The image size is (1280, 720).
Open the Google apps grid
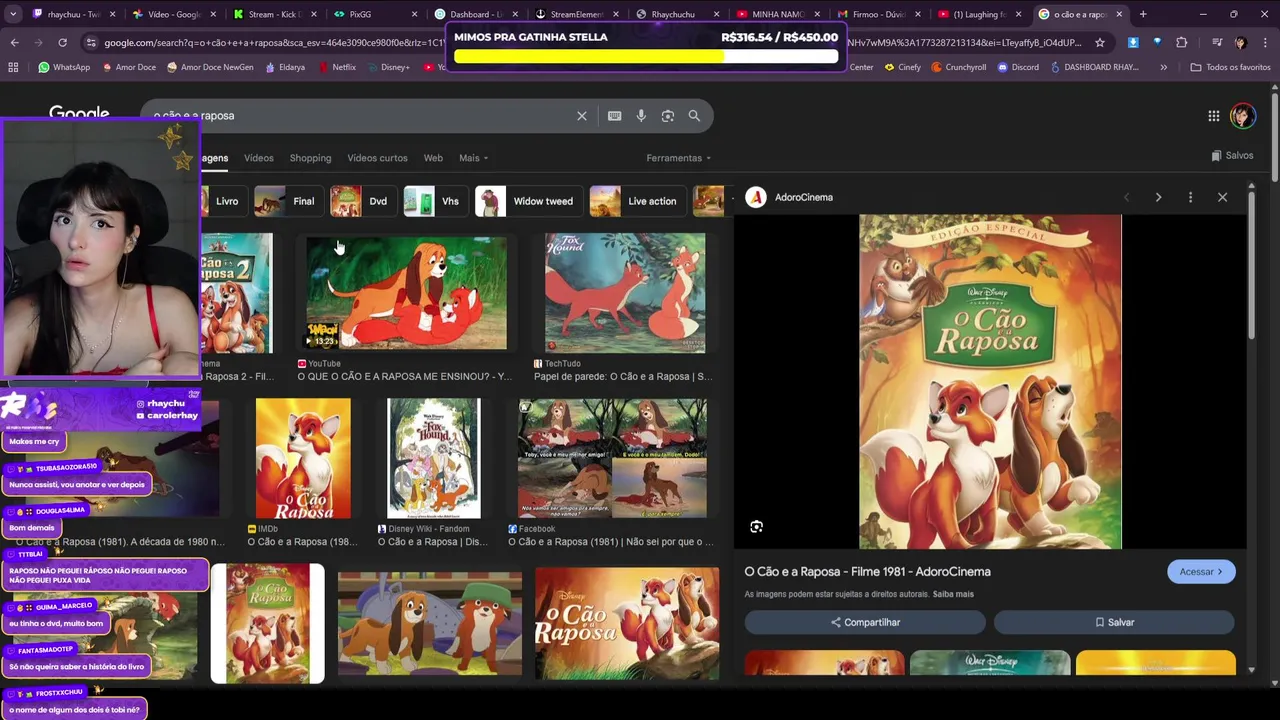pos(1213,116)
